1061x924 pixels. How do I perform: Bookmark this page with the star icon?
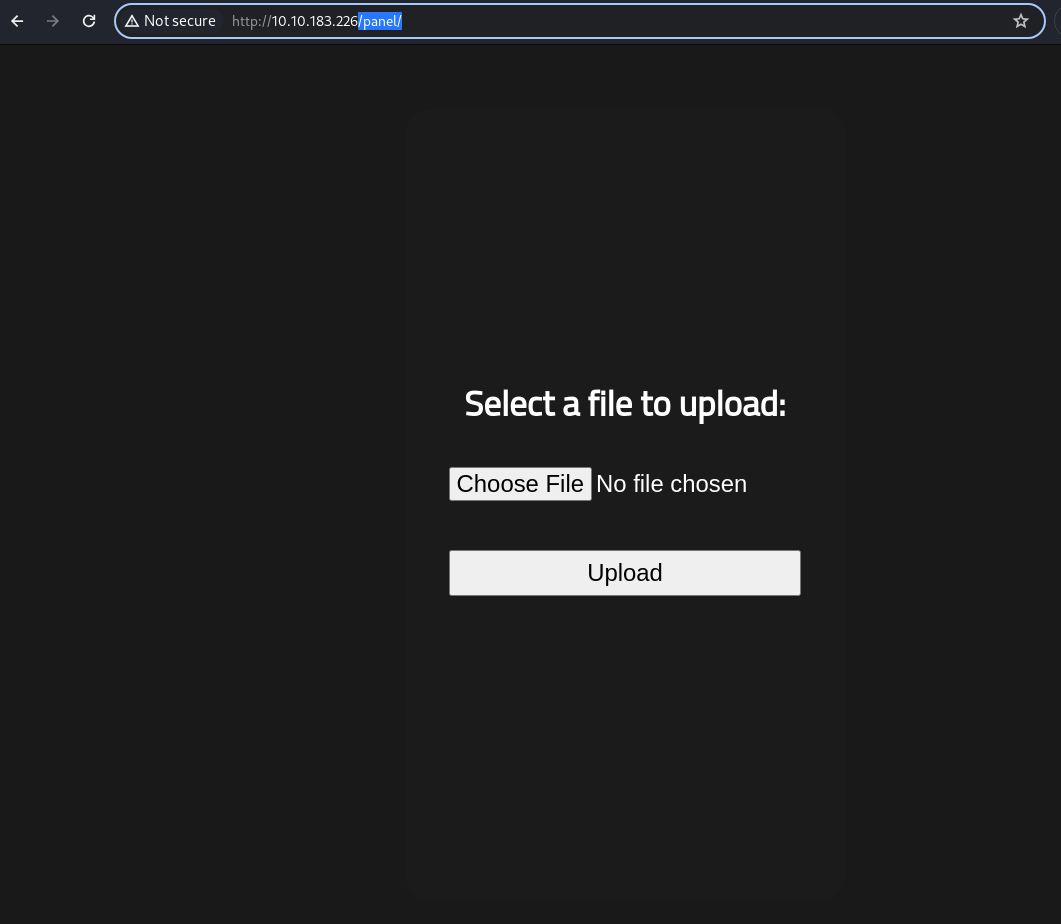1020,21
